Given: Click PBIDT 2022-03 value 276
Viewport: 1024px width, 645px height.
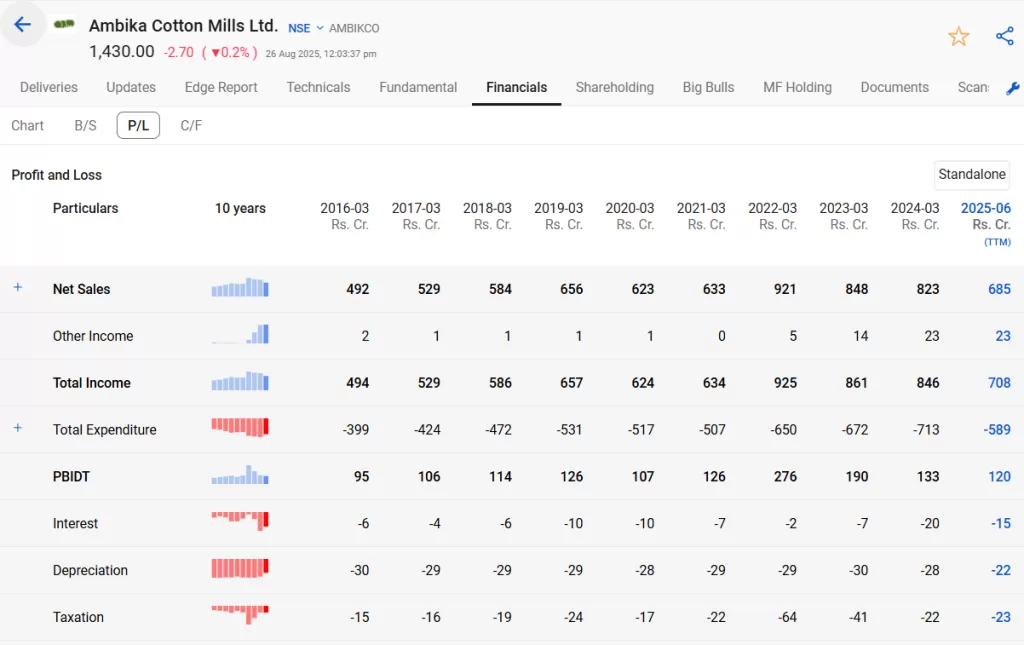Looking at the screenshot, I should pos(785,477).
